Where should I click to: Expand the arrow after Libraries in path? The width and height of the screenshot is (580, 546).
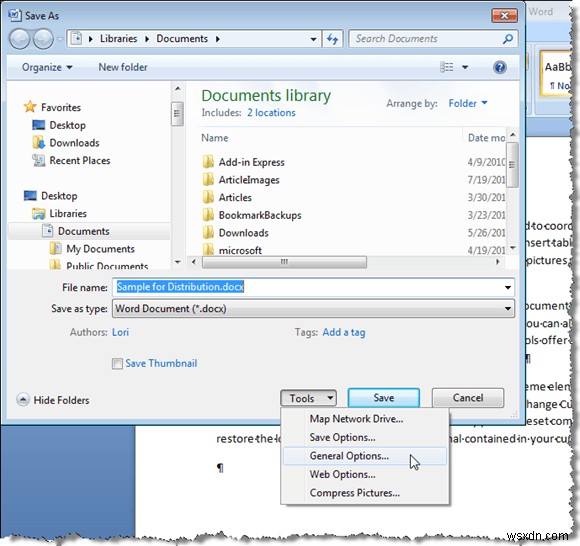coord(147,39)
